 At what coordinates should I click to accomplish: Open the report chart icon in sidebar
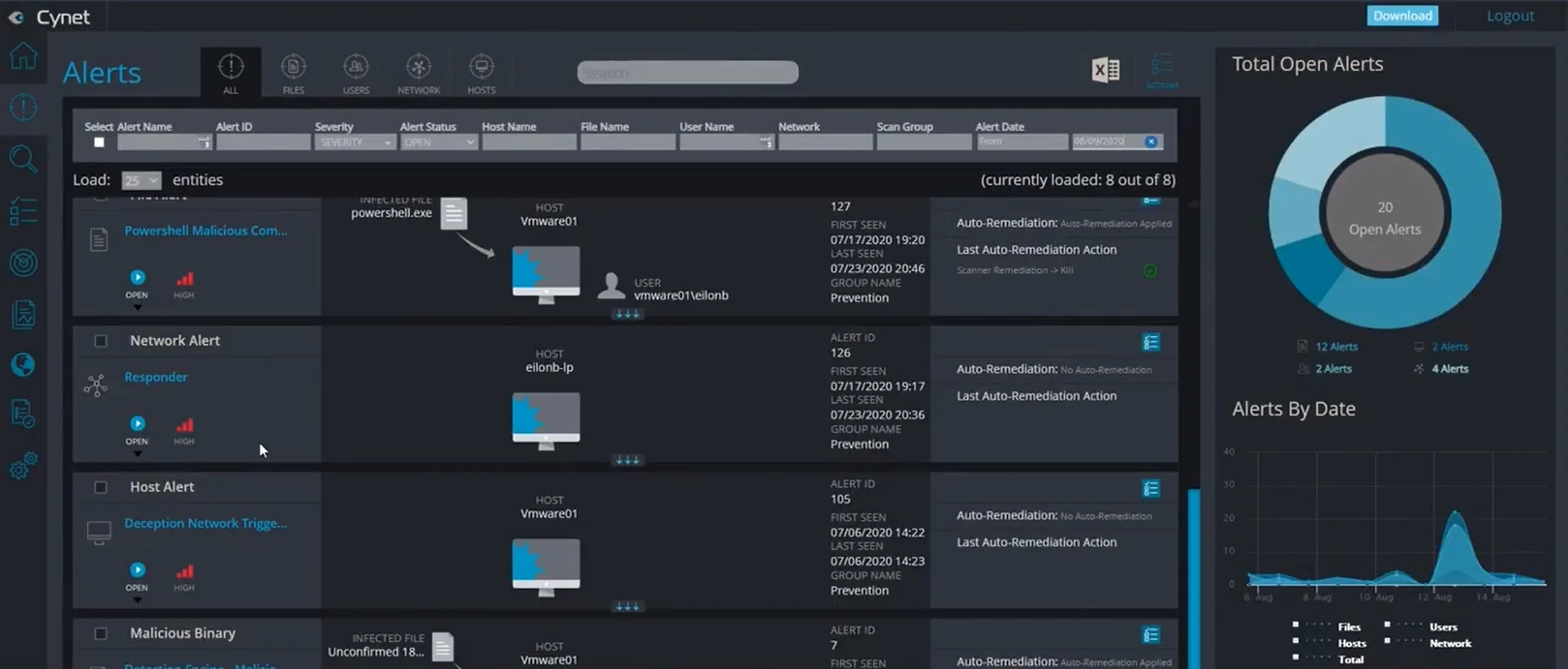point(23,314)
